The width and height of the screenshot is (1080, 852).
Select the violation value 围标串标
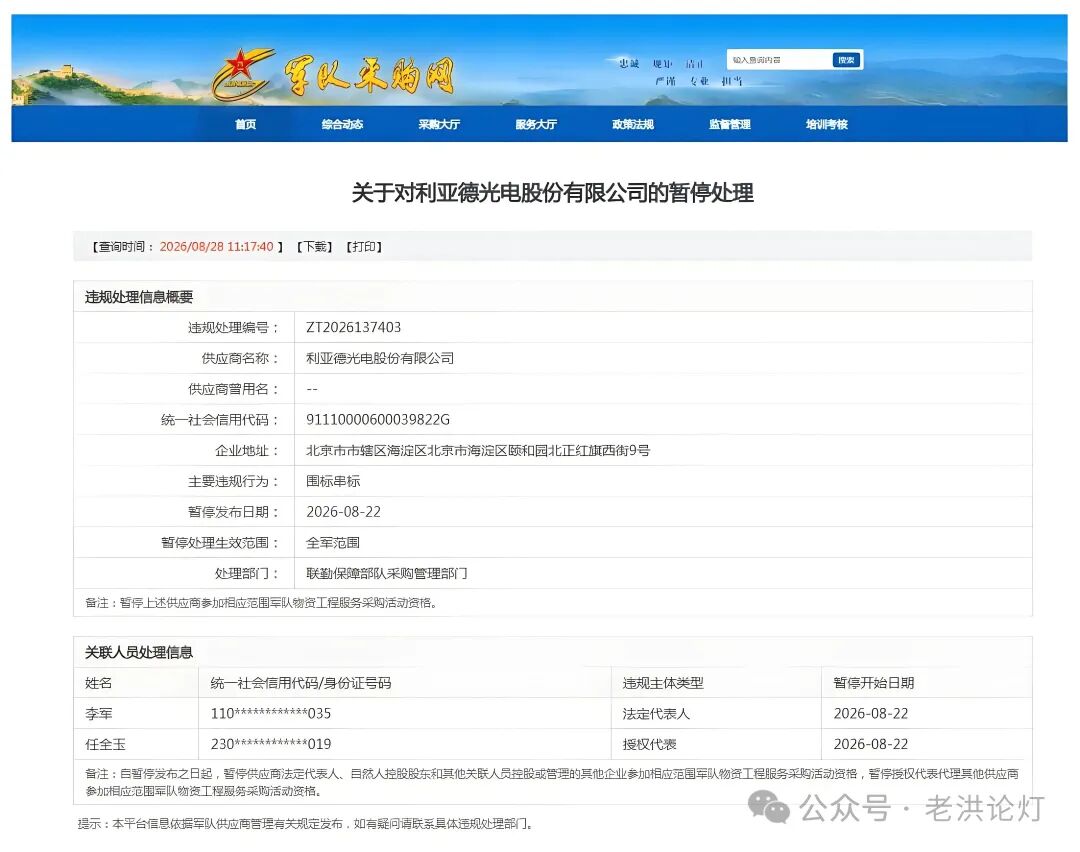333,481
